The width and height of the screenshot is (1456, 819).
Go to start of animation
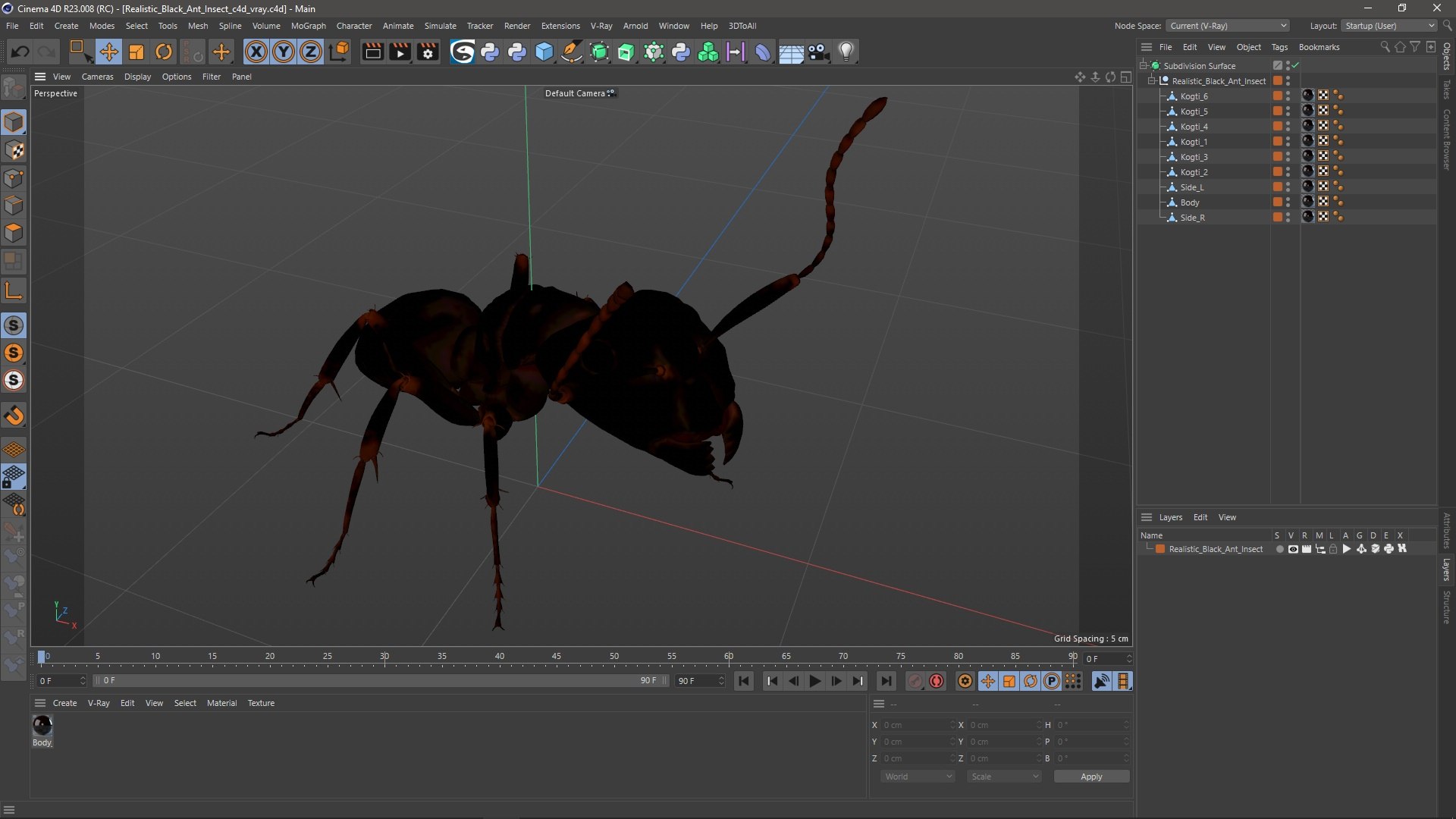coord(744,681)
